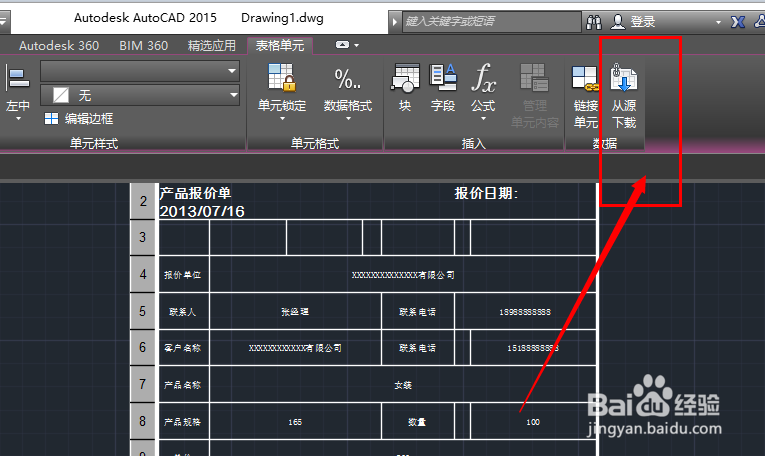765x456 pixels.
Task: Open the Featured Apps (精选应用) tab
Action: (212, 46)
